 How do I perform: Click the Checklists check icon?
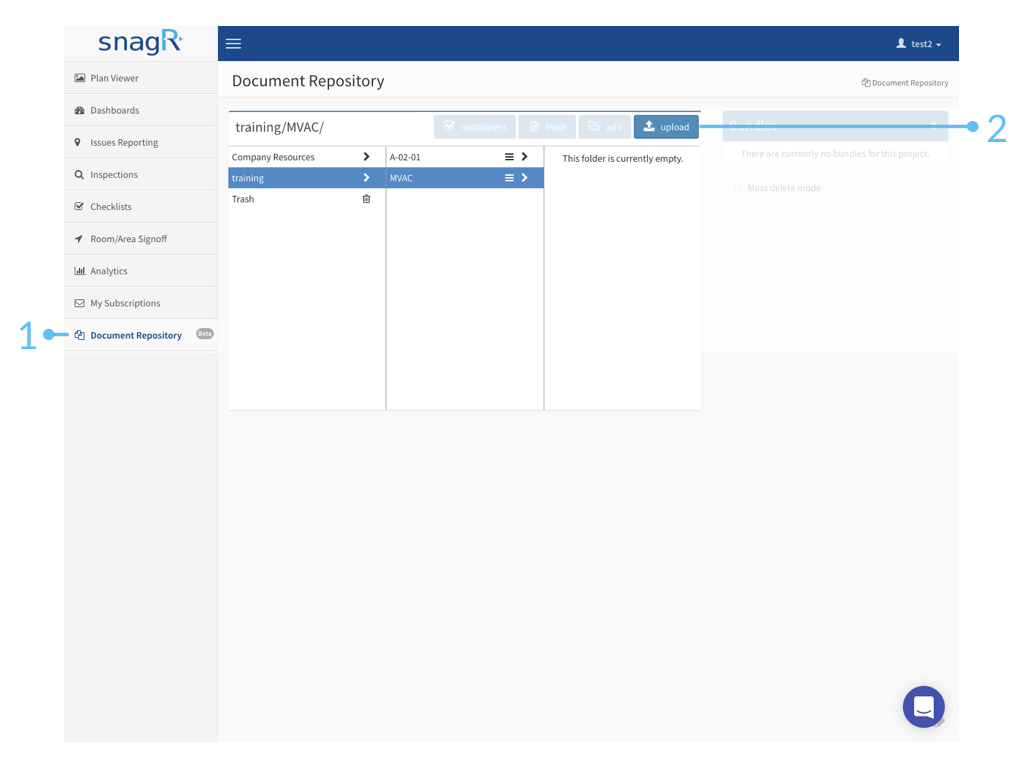point(79,206)
